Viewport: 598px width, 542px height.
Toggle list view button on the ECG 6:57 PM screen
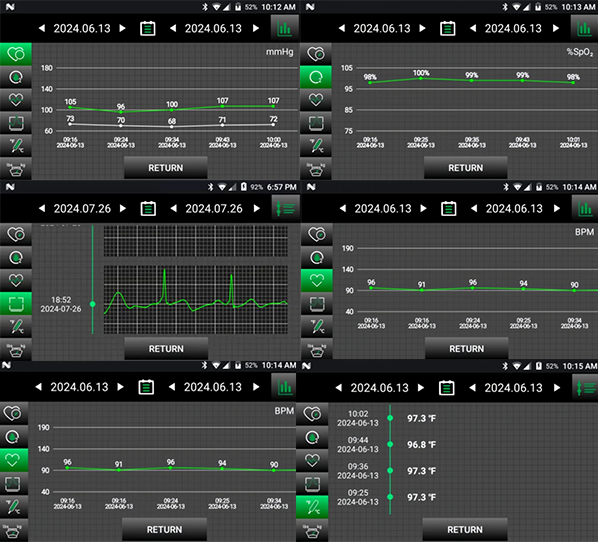pos(285,208)
